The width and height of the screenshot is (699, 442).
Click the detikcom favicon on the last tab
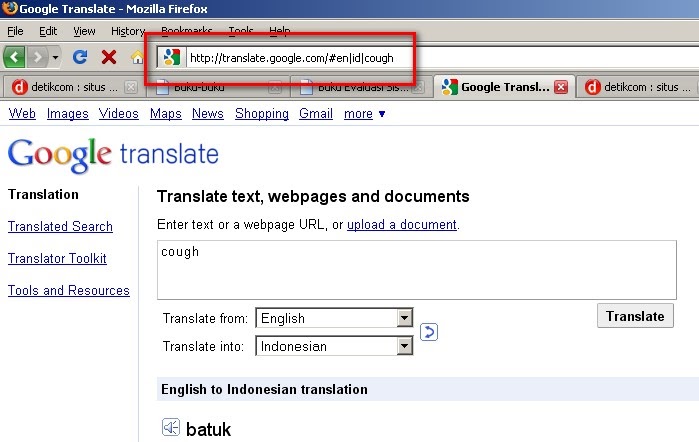[592, 87]
